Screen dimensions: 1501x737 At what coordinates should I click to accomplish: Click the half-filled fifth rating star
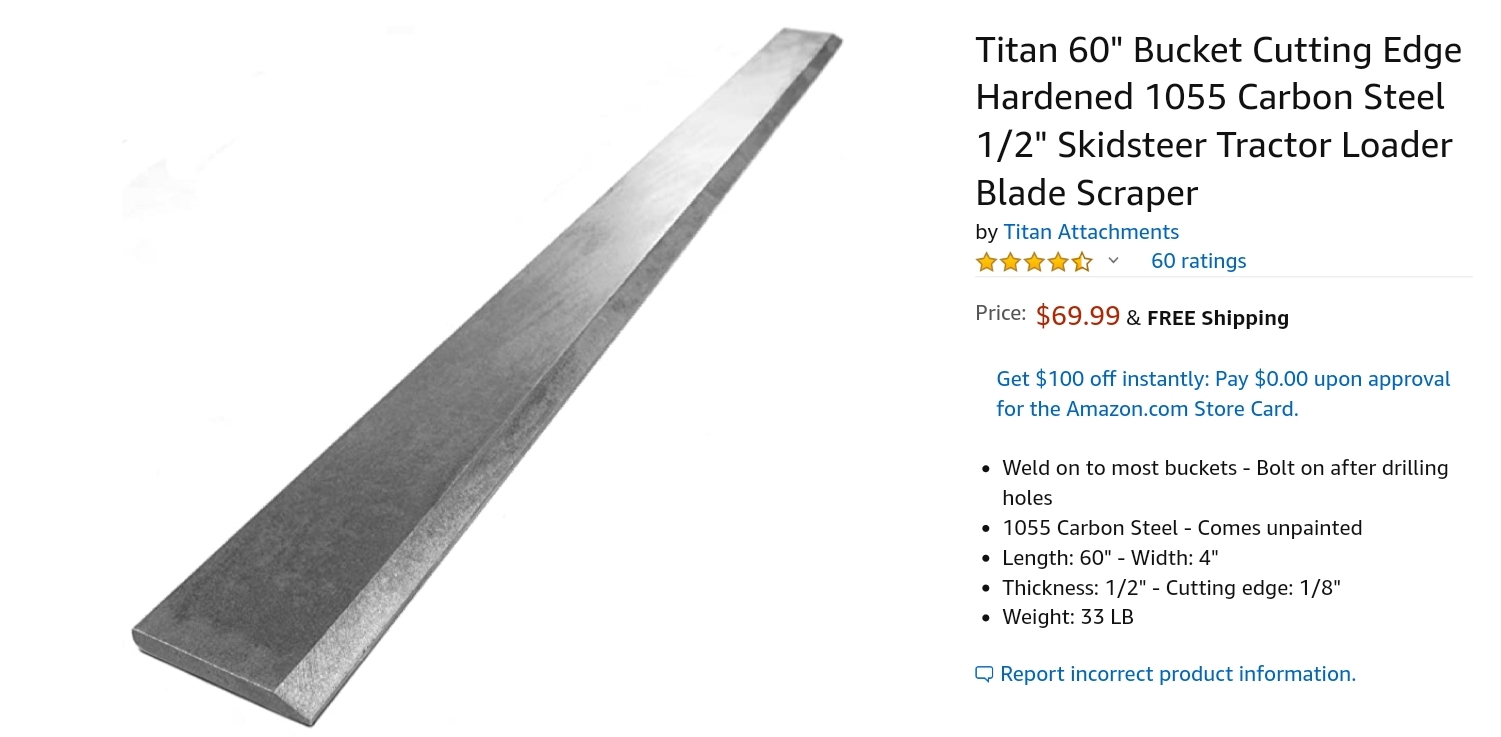tap(1083, 263)
